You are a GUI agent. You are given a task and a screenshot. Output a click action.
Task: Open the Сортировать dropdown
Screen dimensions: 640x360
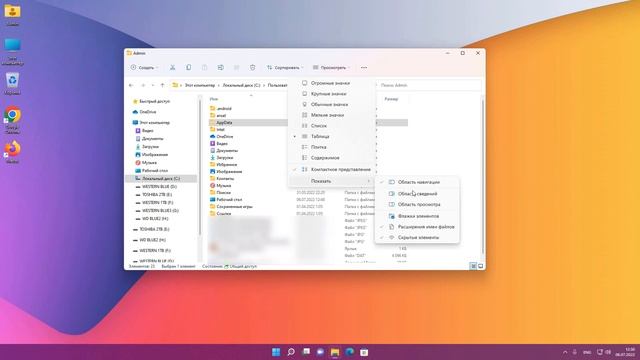pyautogui.click(x=285, y=67)
